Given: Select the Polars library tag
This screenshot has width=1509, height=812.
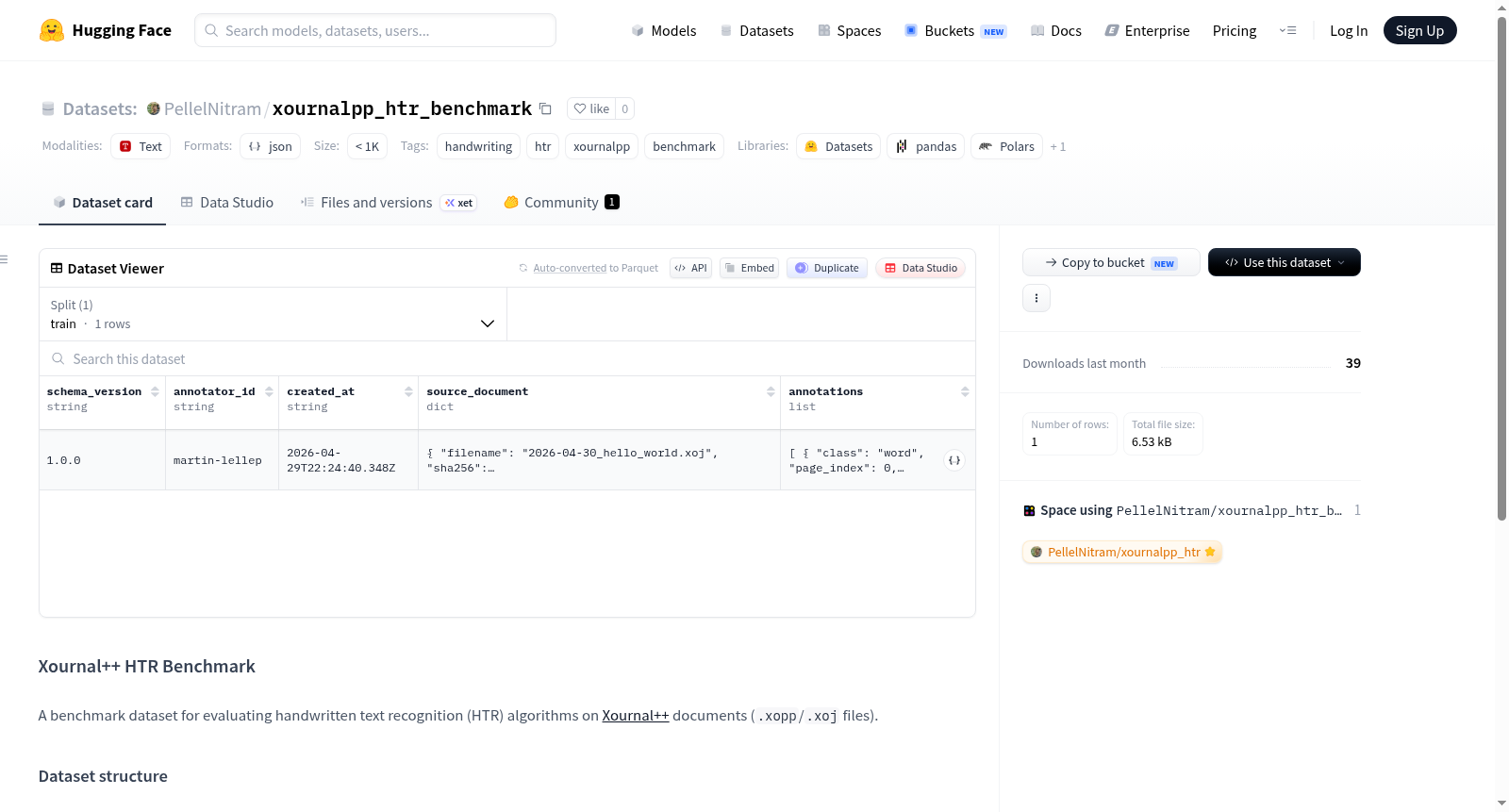Looking at the screenshot, I should (1007, 146).
